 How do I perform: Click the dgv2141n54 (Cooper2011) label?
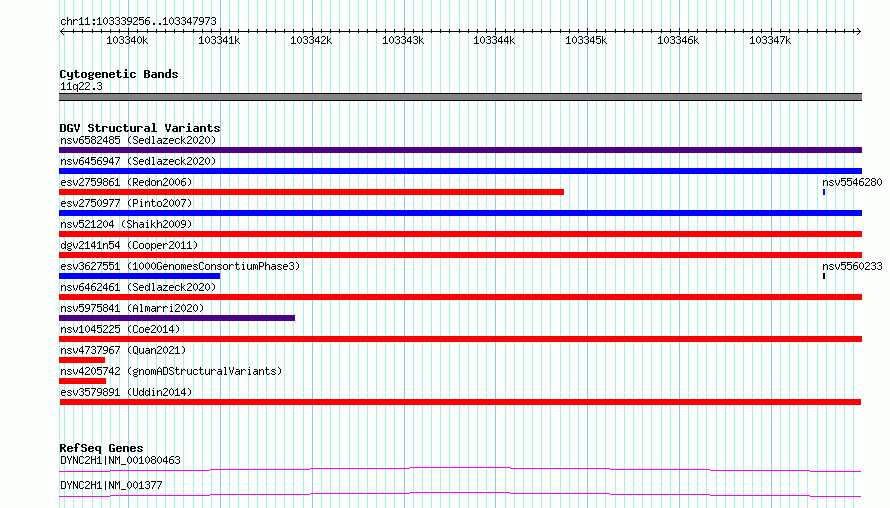coord(129,245)
